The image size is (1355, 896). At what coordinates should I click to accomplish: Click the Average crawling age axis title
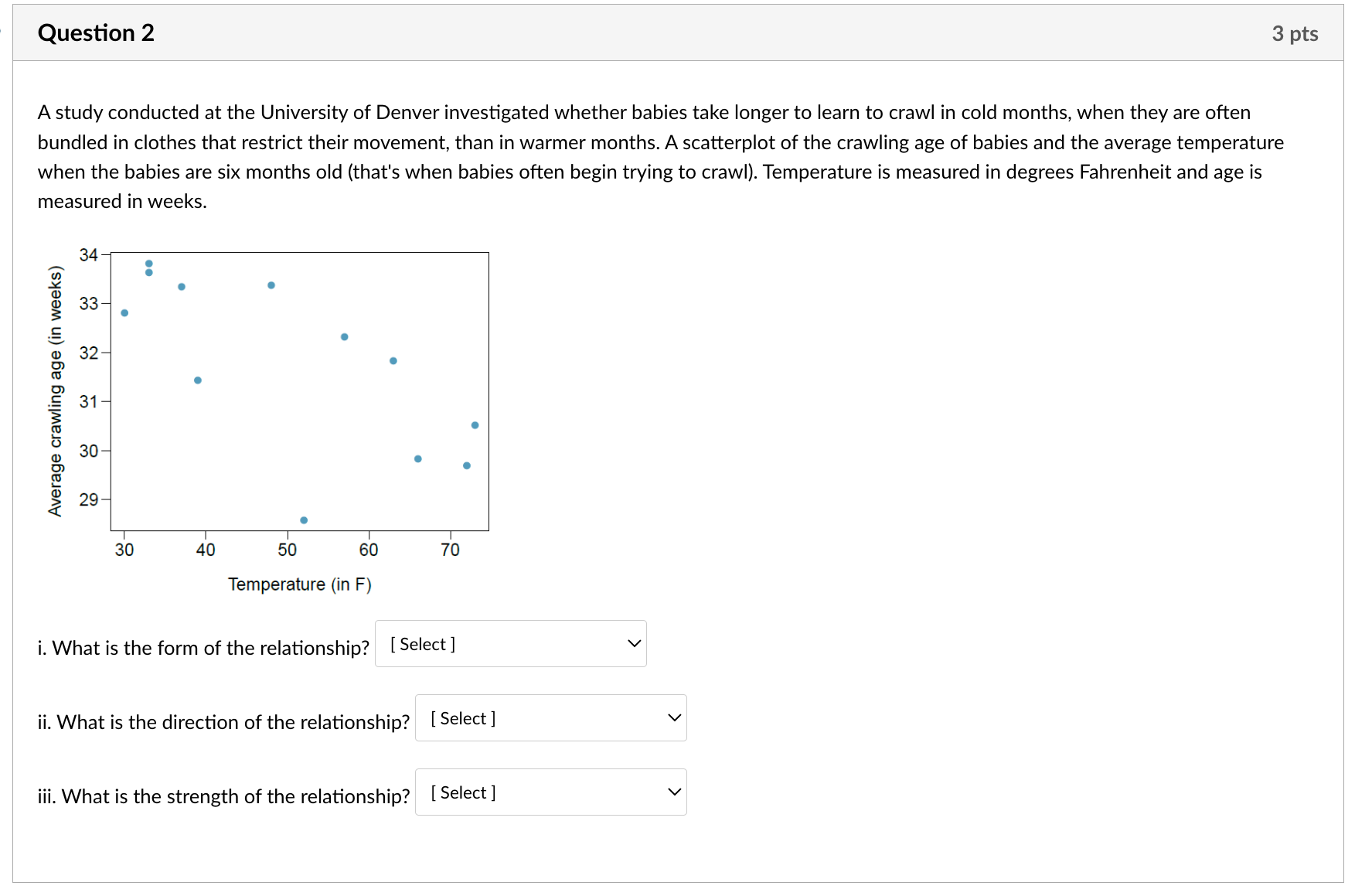tap(55, 391)
